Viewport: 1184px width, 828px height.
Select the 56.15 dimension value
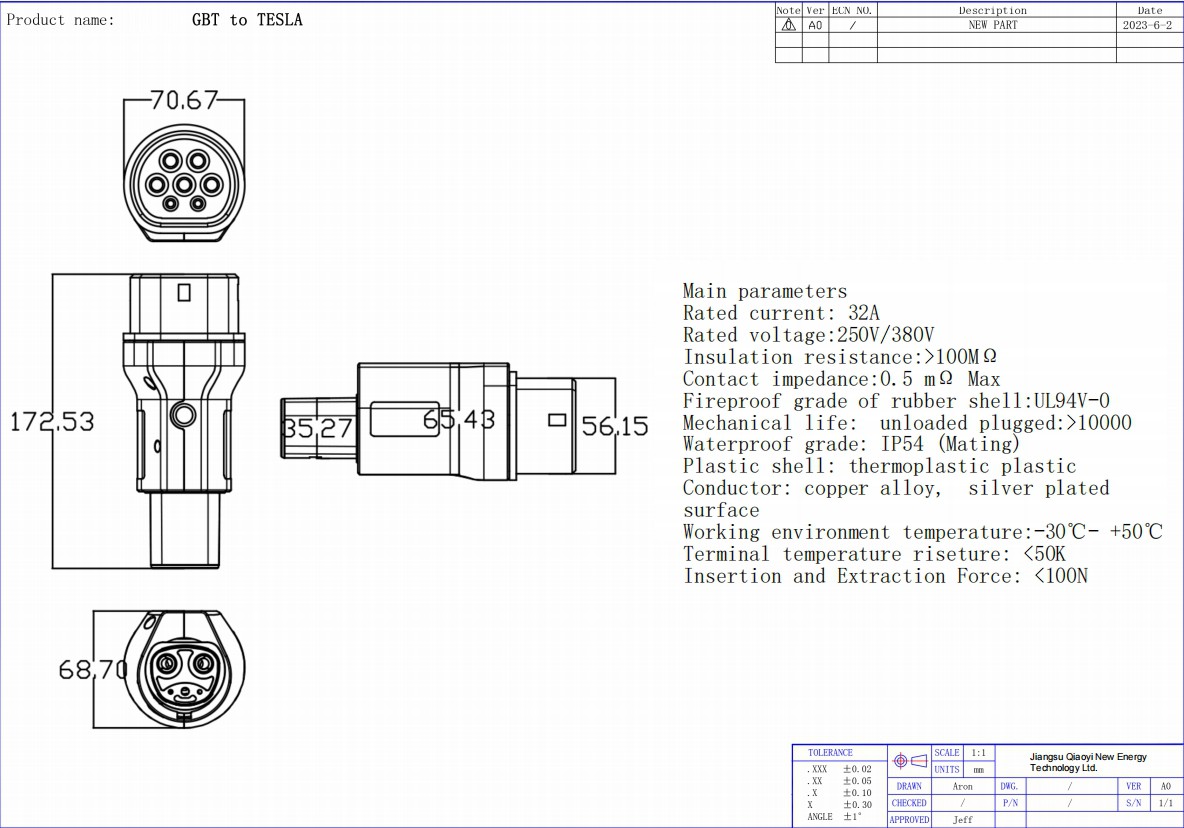(x=614, y=427)
